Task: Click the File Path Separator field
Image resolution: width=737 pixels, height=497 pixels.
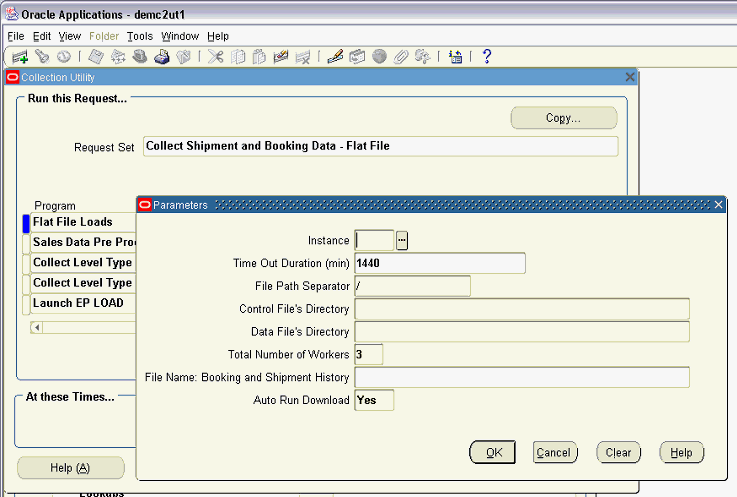Action: [x=412, y=286]
